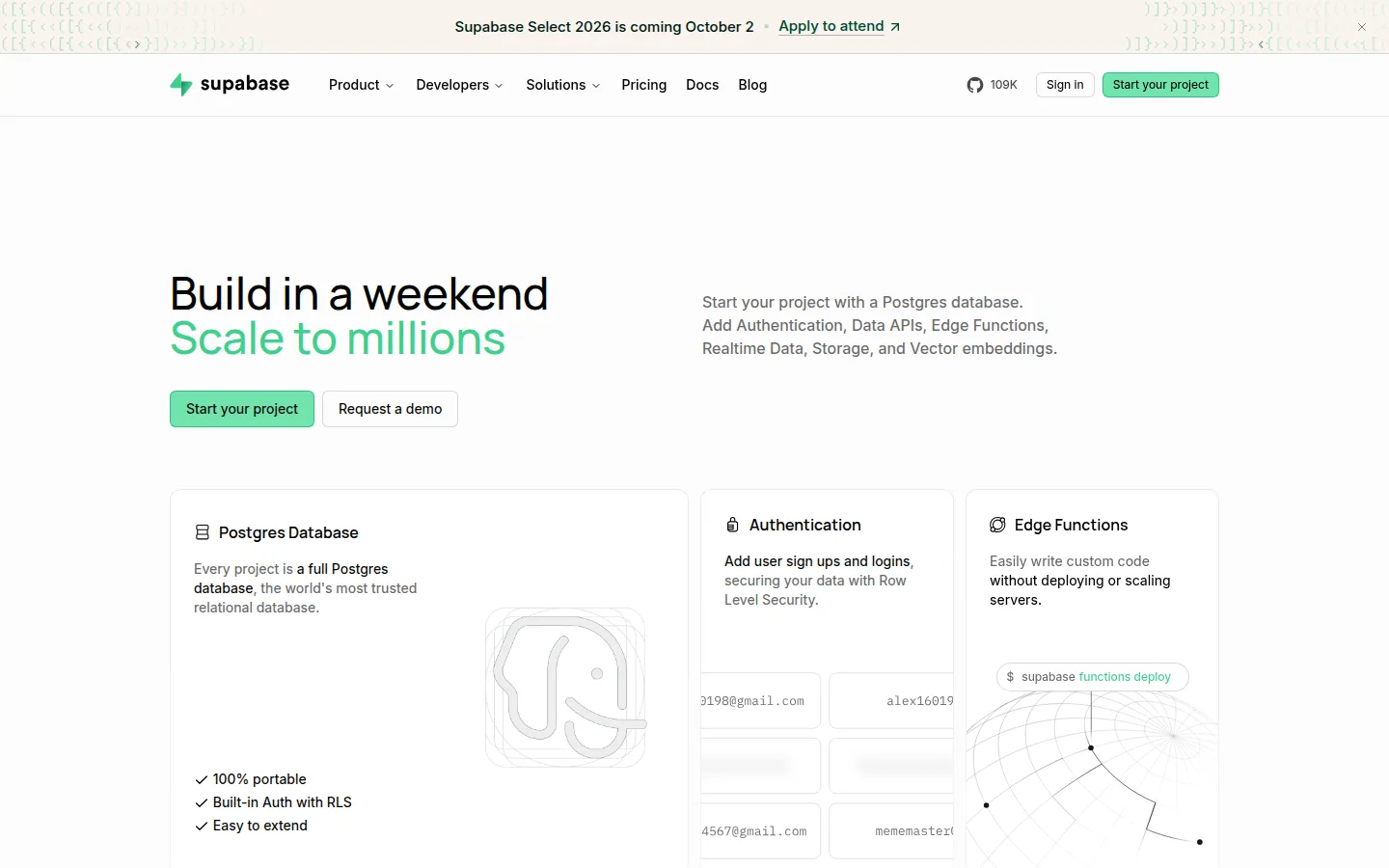Click the Easy to extend feature text
This screenshot has height=868, width=1389.
pos(260,826)
